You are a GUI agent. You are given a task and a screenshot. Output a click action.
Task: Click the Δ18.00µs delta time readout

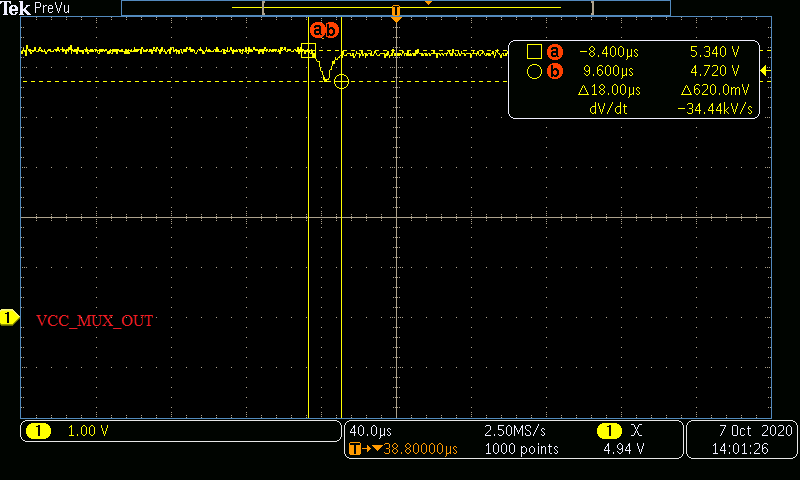coord(609,90)
